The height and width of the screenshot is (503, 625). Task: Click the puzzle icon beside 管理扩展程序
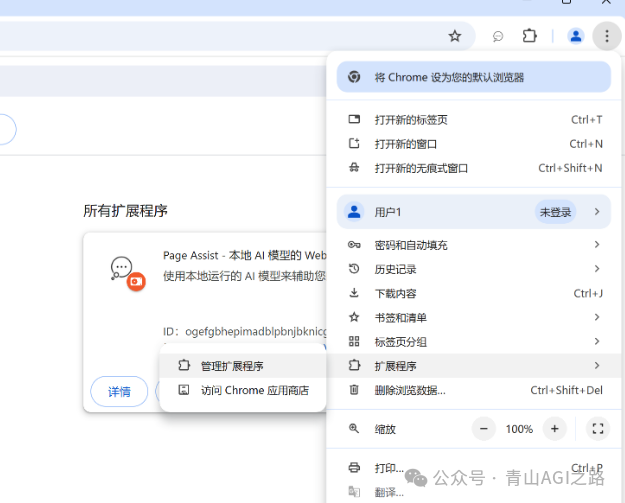click(184, 365)
